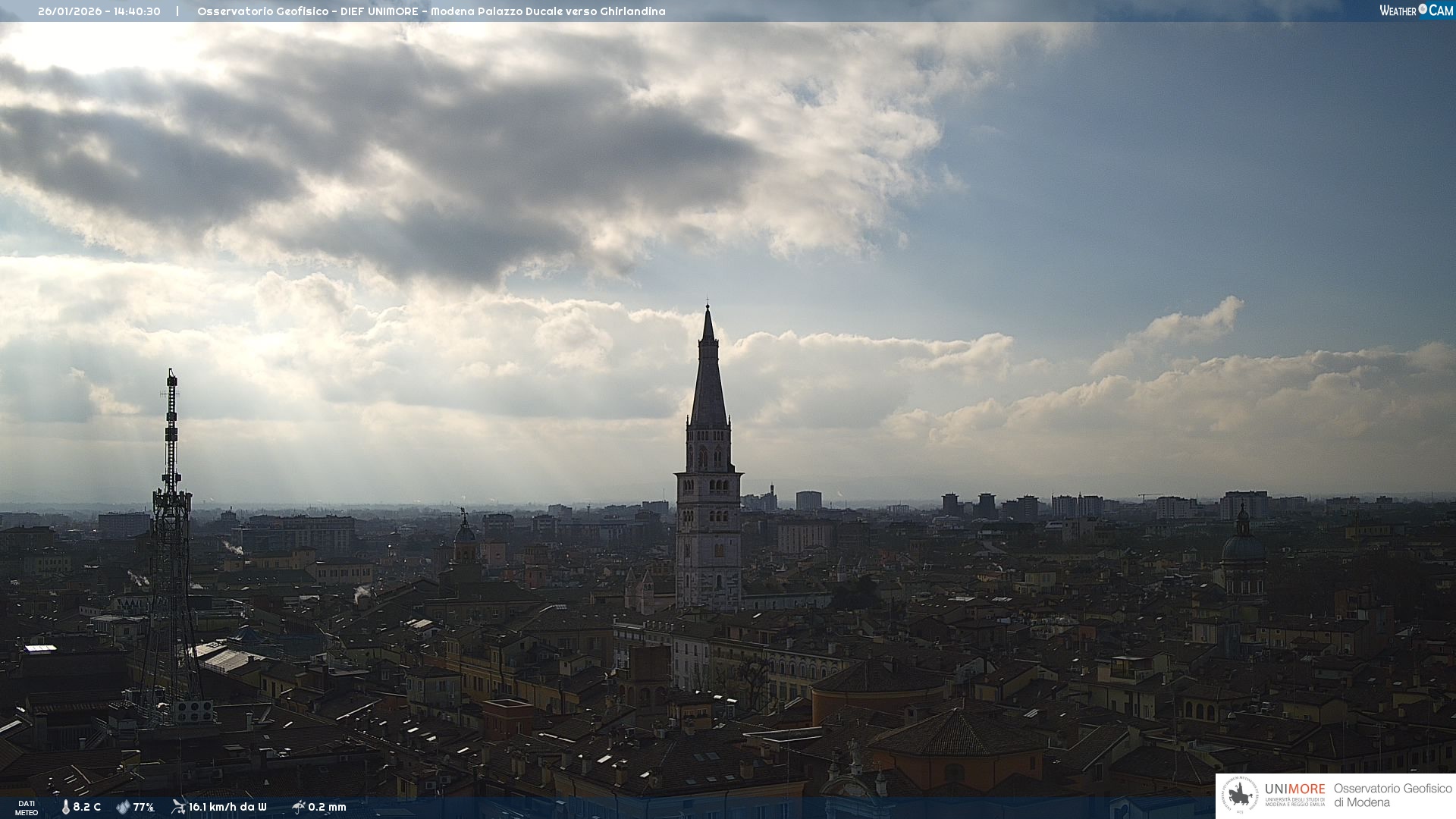Click the rain umbrella precipitation icon
The height and width of the screenshot is (819, 1456).
pyautogui.click(x=299, y=806)
